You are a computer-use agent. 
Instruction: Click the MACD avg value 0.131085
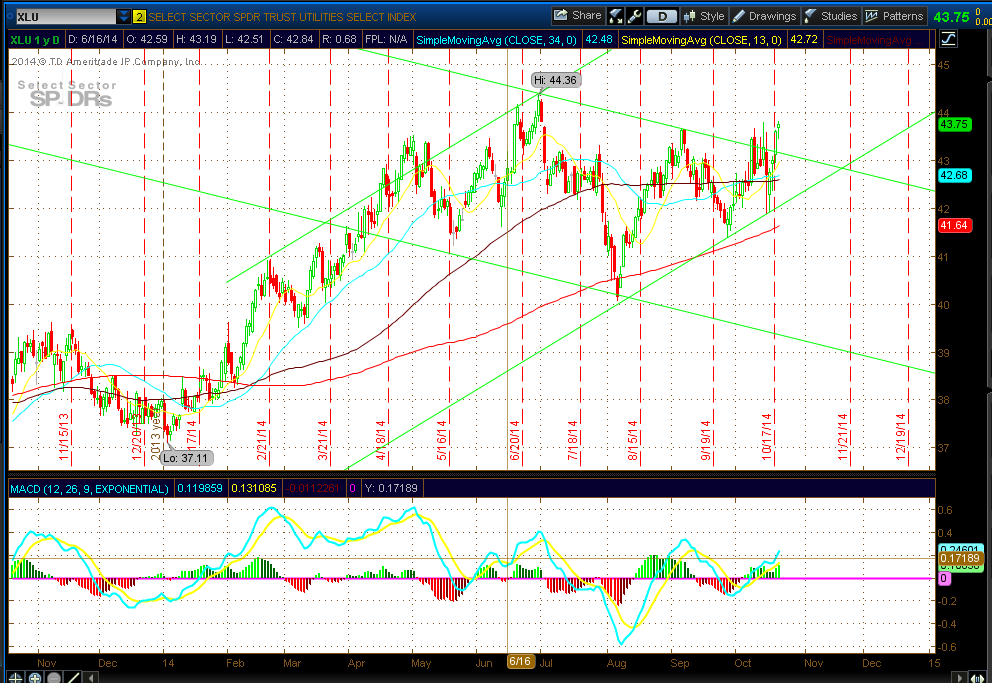pyautogui.click(x=254, y=489)
